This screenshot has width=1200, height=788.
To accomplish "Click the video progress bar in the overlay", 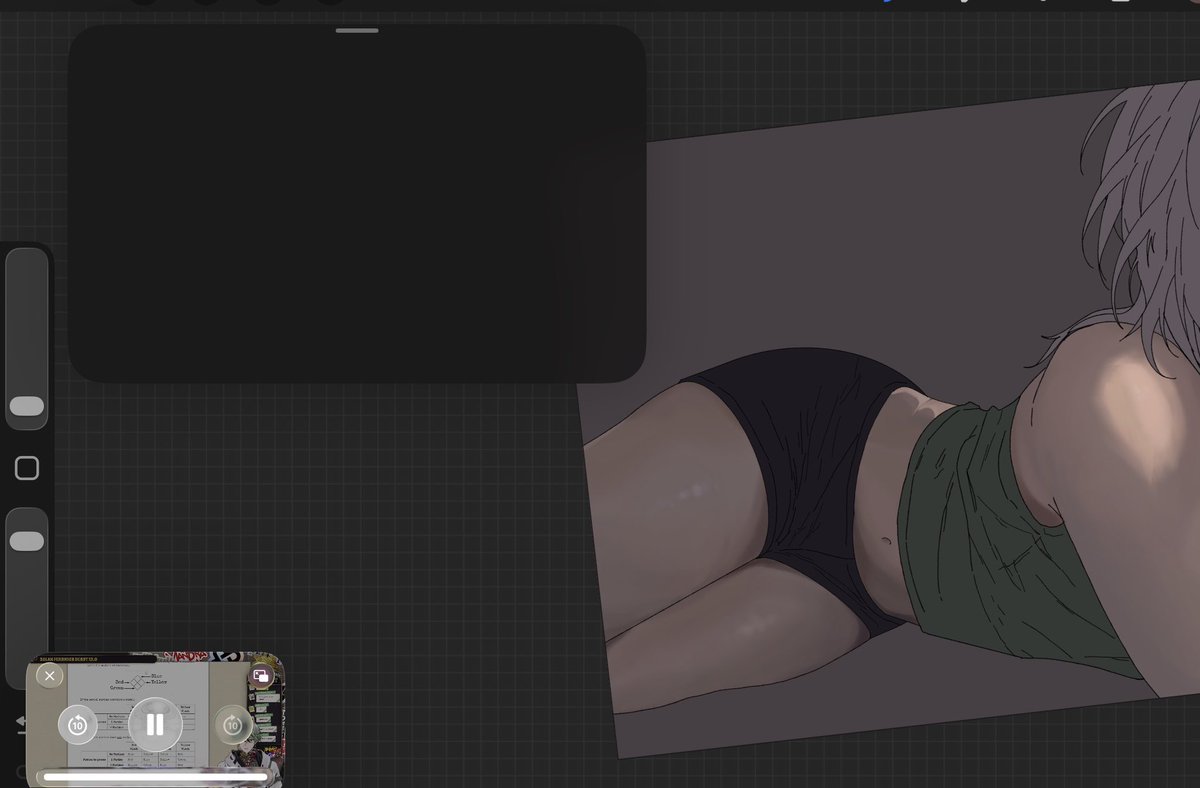I will click(155, 776).
